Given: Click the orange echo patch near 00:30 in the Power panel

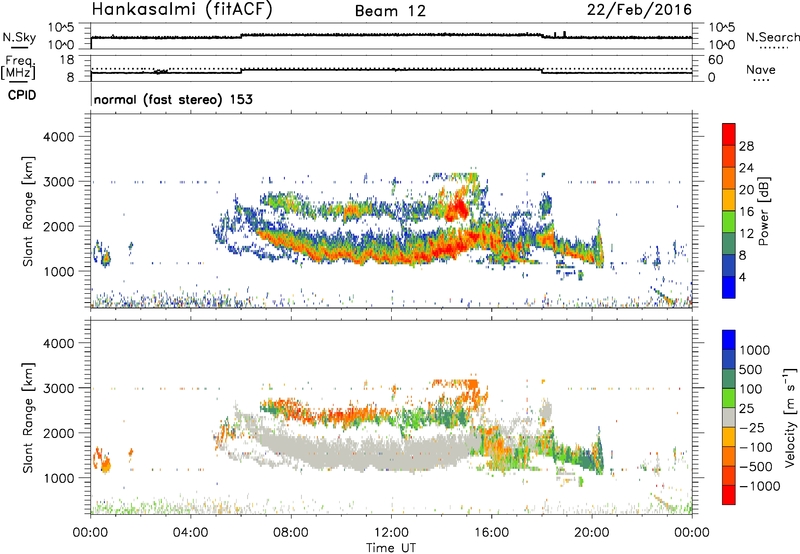Looking at the screenshot, I should coord(106,259).
